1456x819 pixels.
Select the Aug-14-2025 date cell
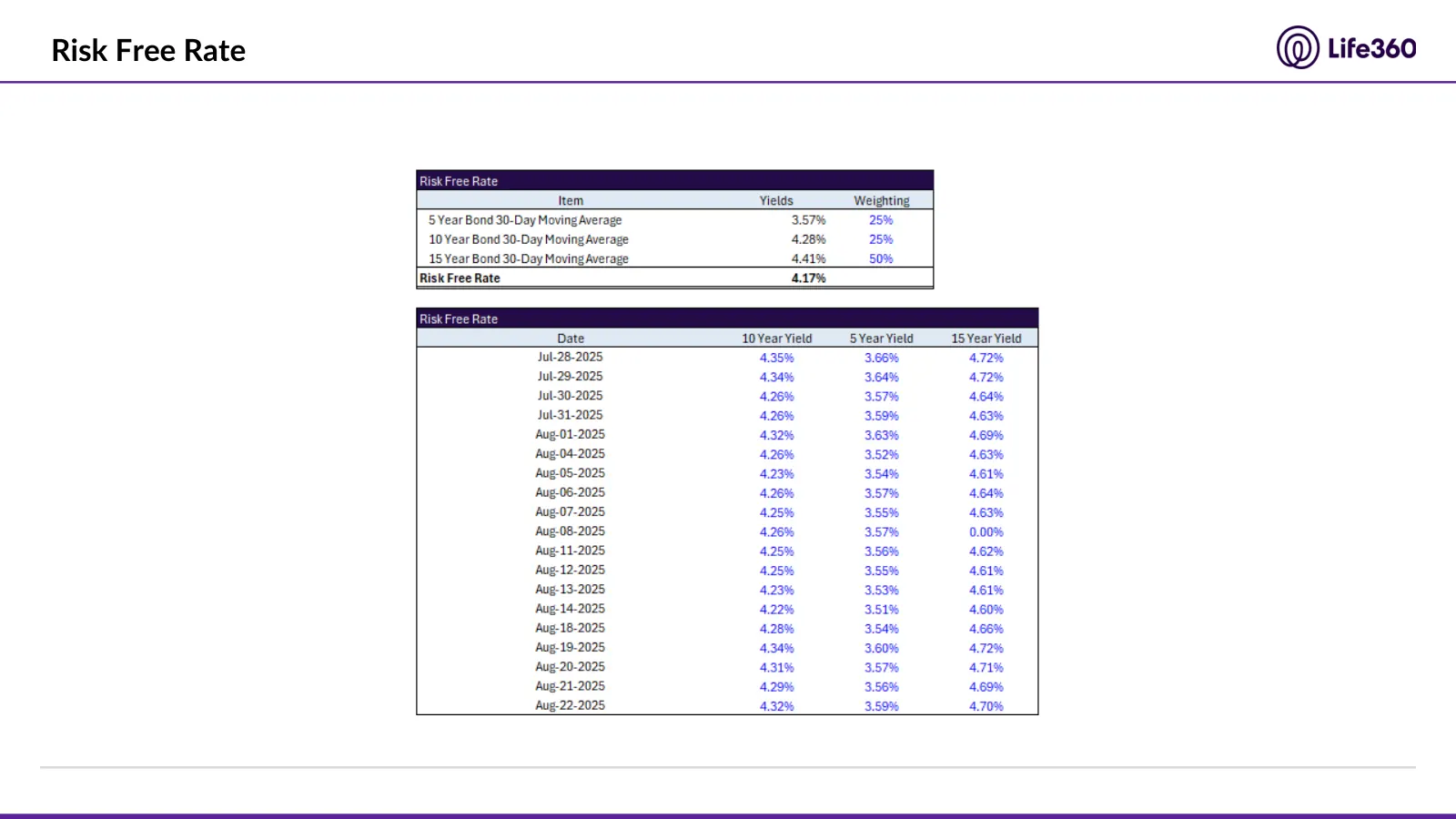(570, 609)
